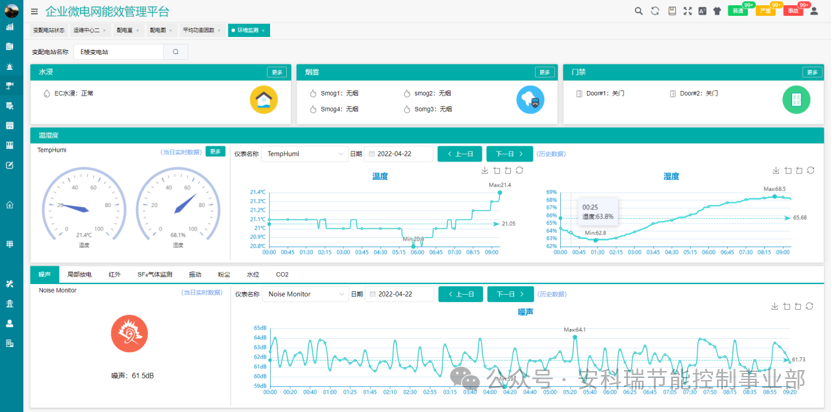Open the edit pencil sidebar icon
Viewport: 832px width, 412px height.
click(10, 165)
